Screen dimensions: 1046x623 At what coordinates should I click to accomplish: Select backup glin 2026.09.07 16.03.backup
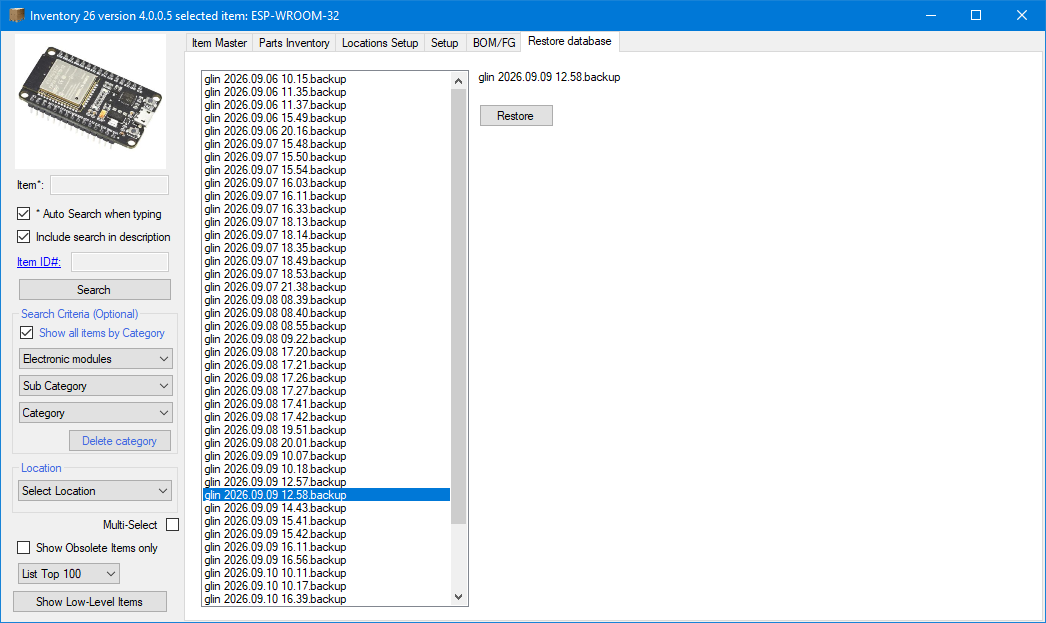click(x=326, y=183)
